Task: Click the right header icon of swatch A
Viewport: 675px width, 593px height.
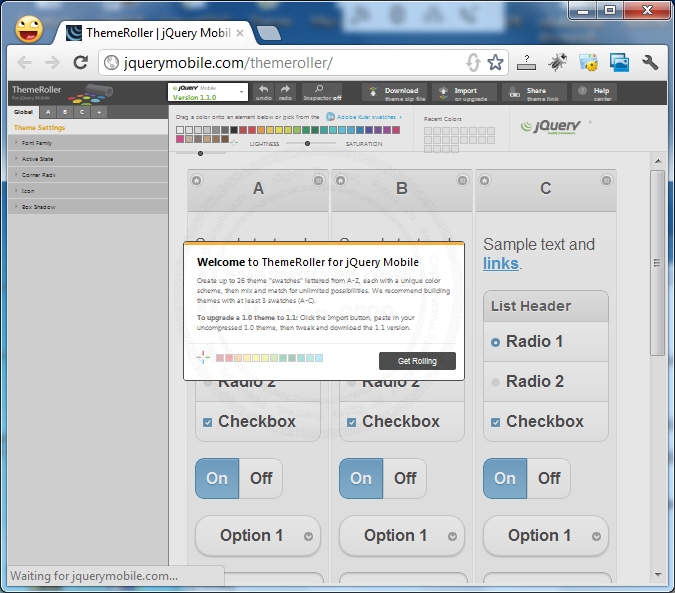Action: [319, 180]
